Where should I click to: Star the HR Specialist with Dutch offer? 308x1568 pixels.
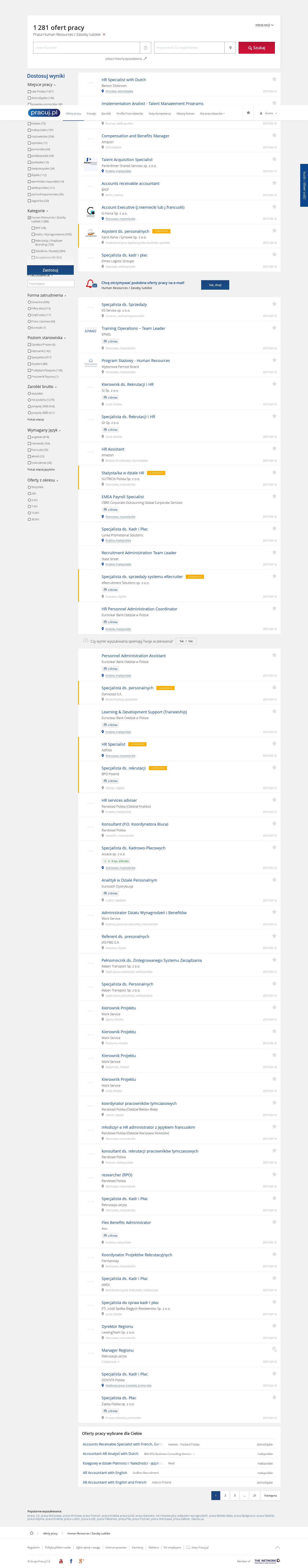(274, 79)
